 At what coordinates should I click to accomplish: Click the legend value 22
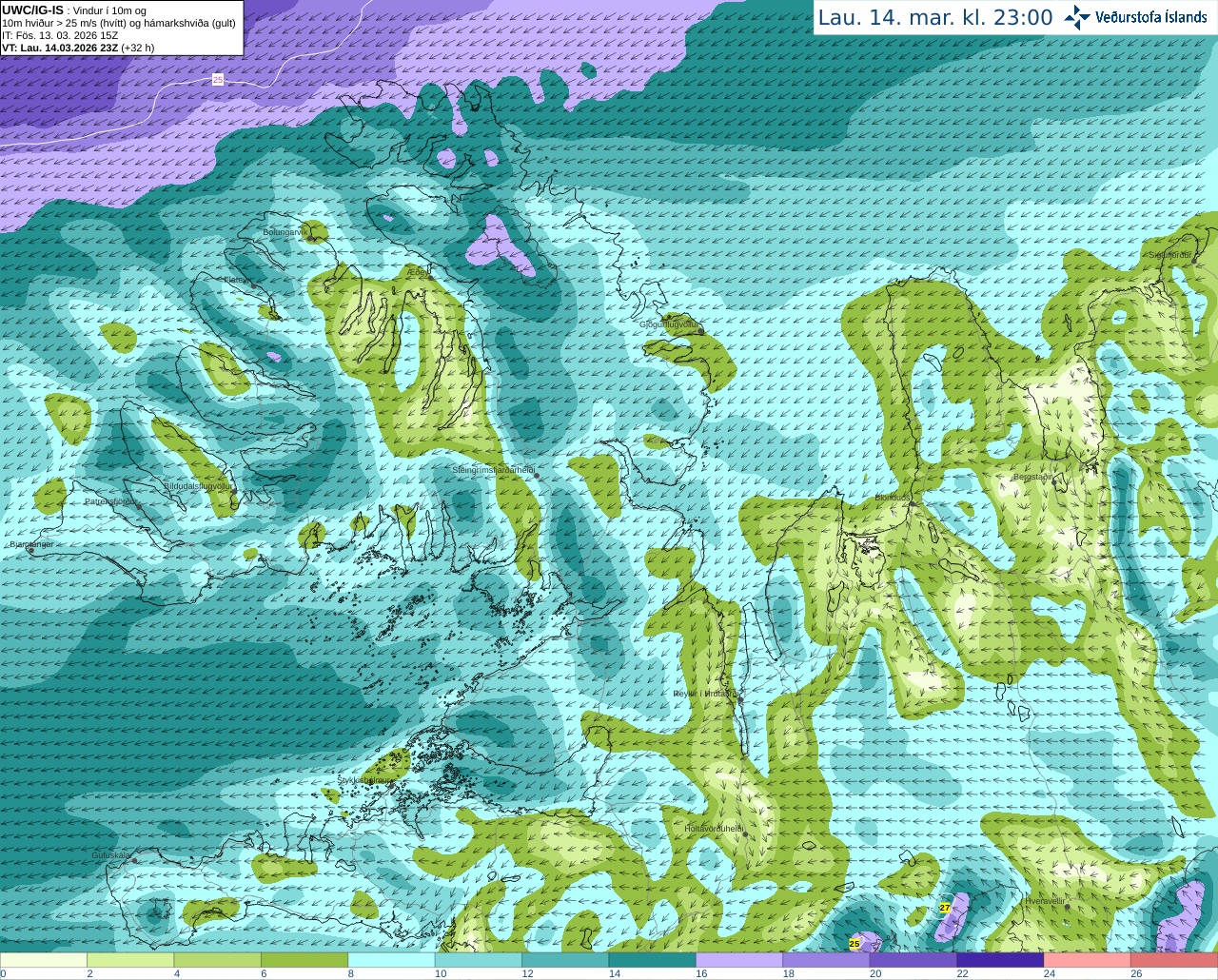coord(962,973)
